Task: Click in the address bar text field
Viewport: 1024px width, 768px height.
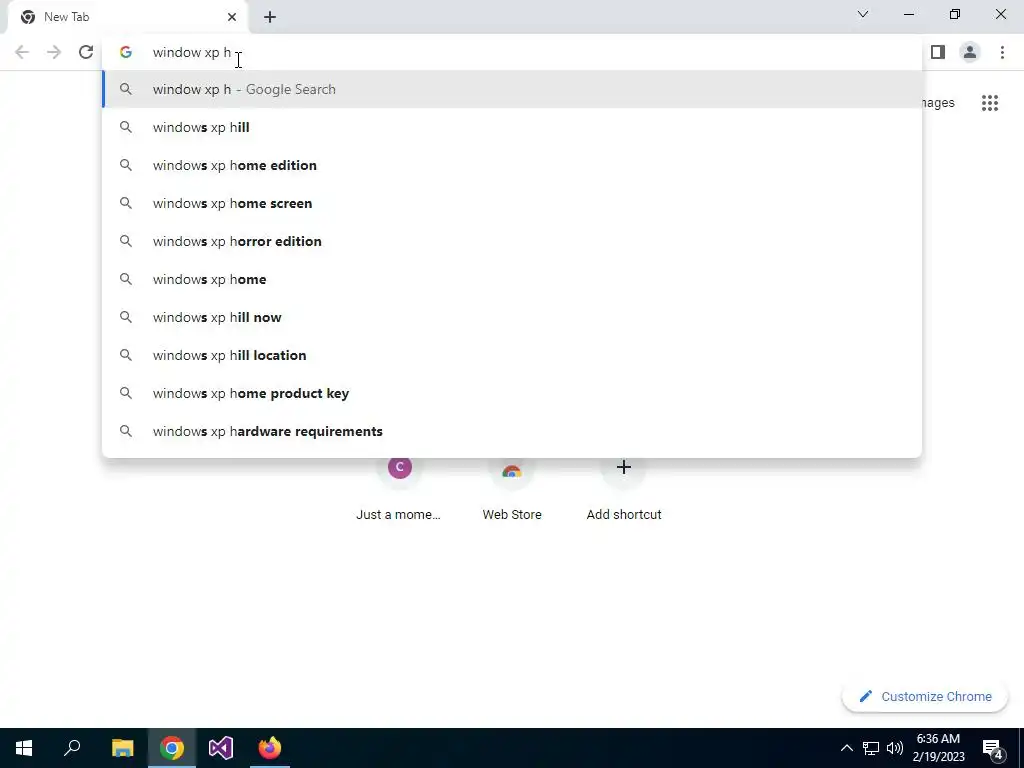Action: 512,52
